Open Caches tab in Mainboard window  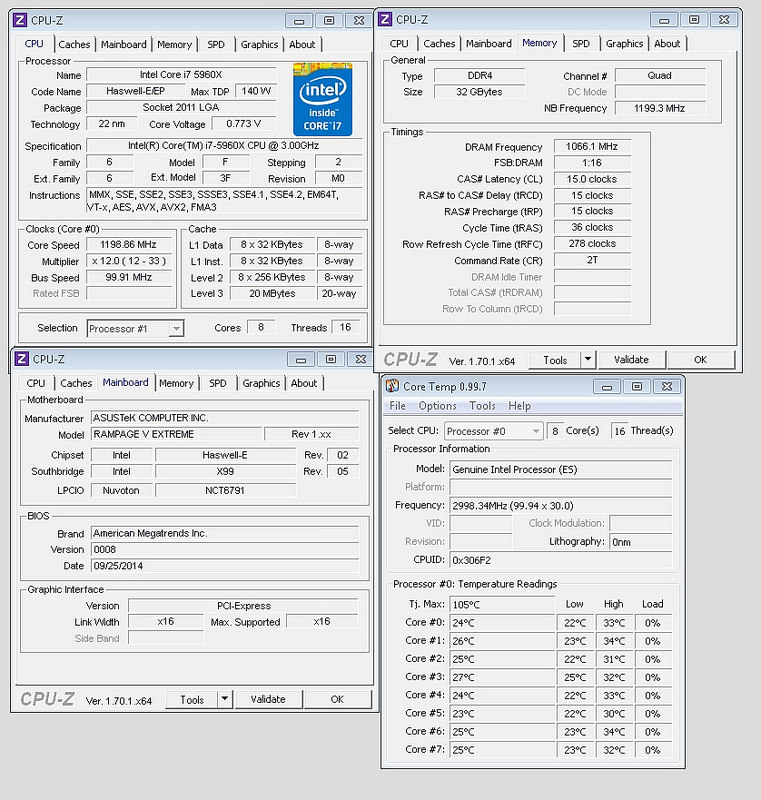76,383
